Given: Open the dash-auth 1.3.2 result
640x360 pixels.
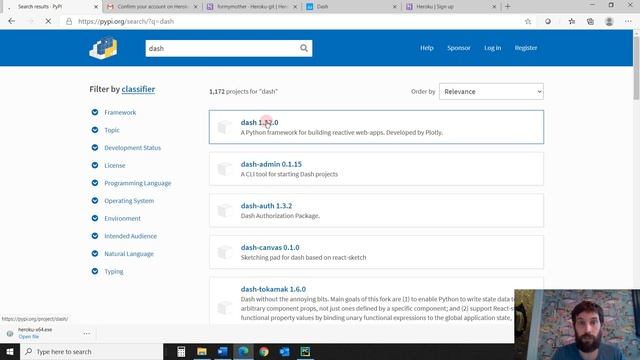Looking at the screenshot, I should [x=376, y=210].
